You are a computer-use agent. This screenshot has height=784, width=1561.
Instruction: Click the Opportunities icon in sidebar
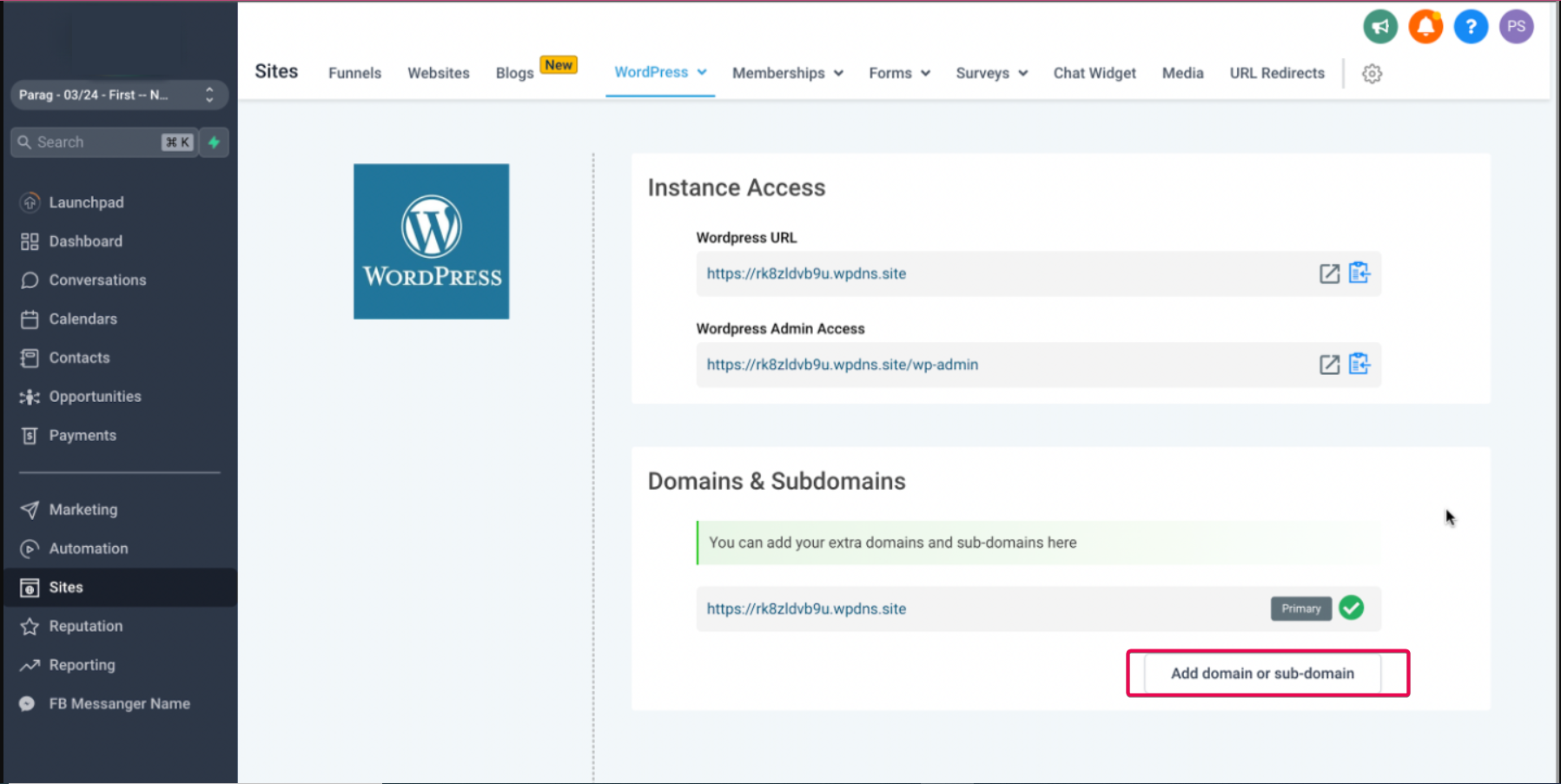click(x=30, y=397)
